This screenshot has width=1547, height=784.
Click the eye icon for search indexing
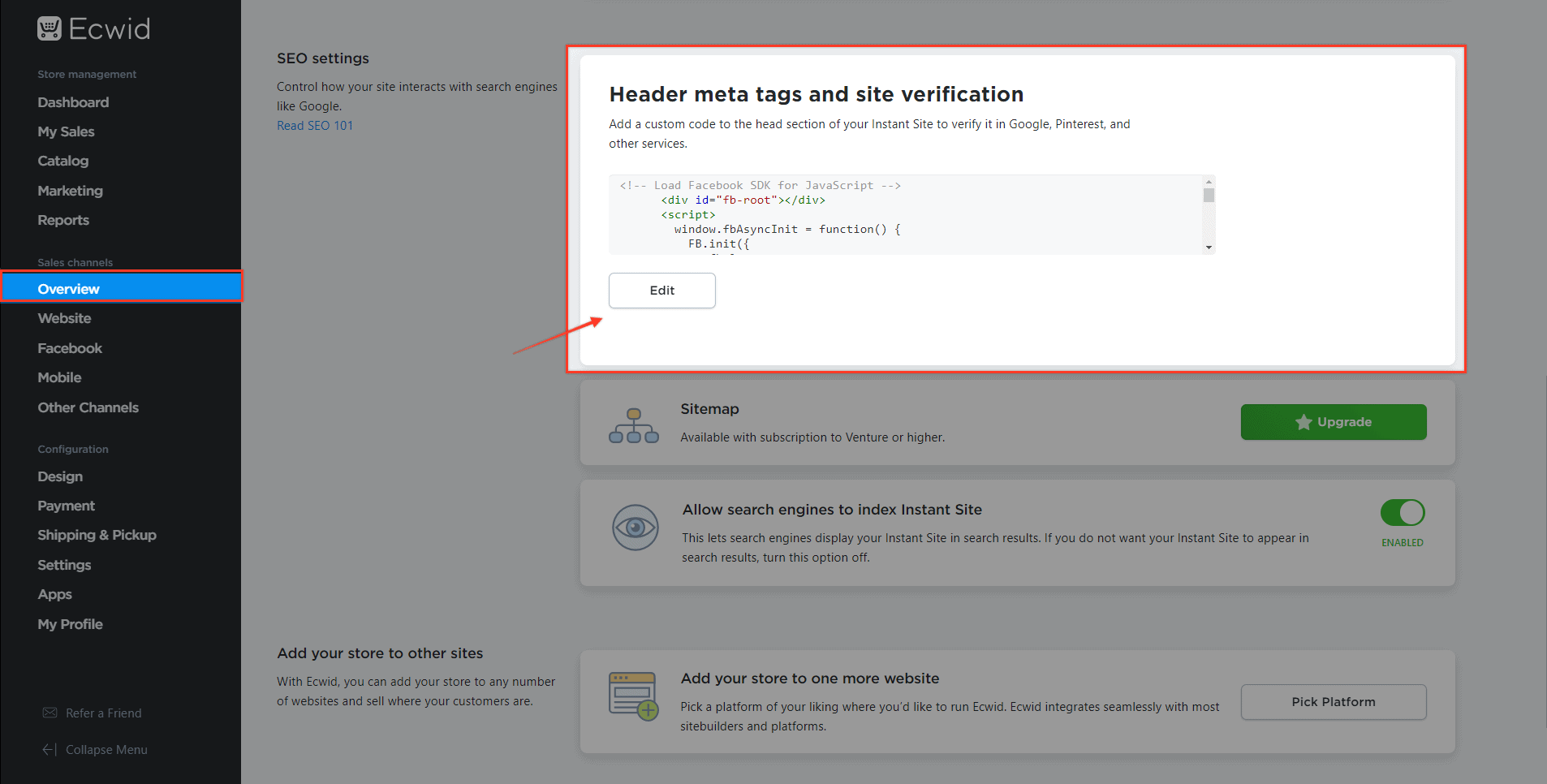coord(636,528)
